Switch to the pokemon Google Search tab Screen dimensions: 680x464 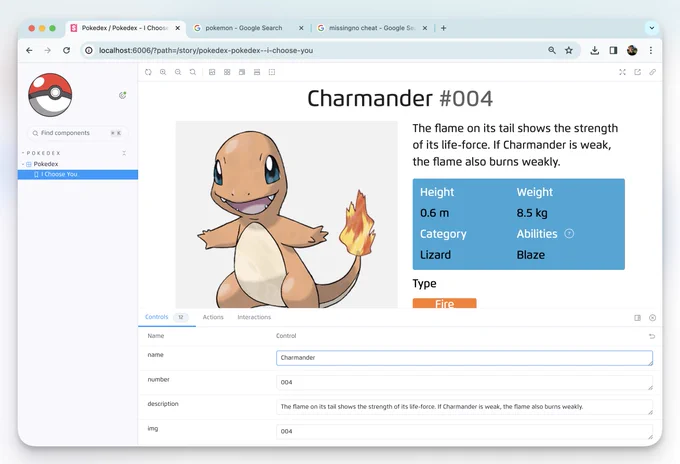pyautogui.click(x=244, y=28)
